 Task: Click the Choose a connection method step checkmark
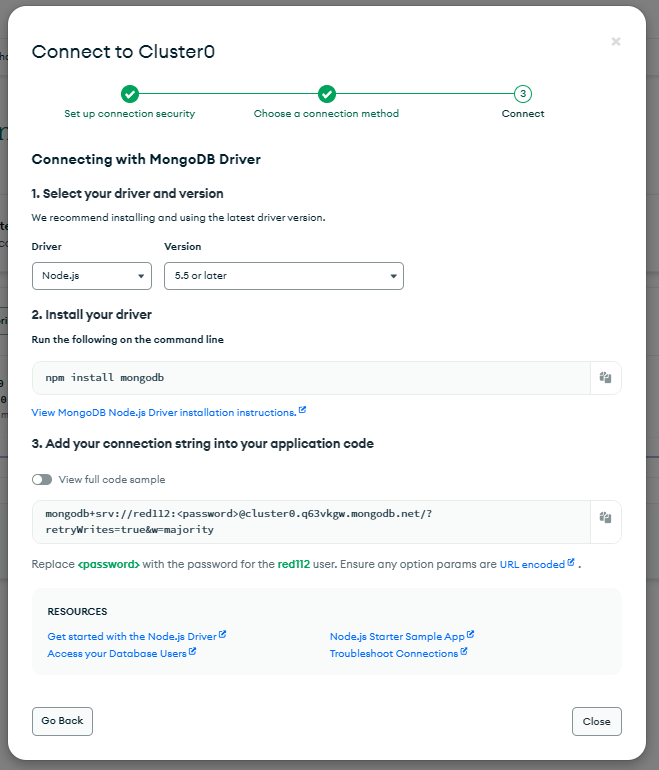(x=327, y=94)
